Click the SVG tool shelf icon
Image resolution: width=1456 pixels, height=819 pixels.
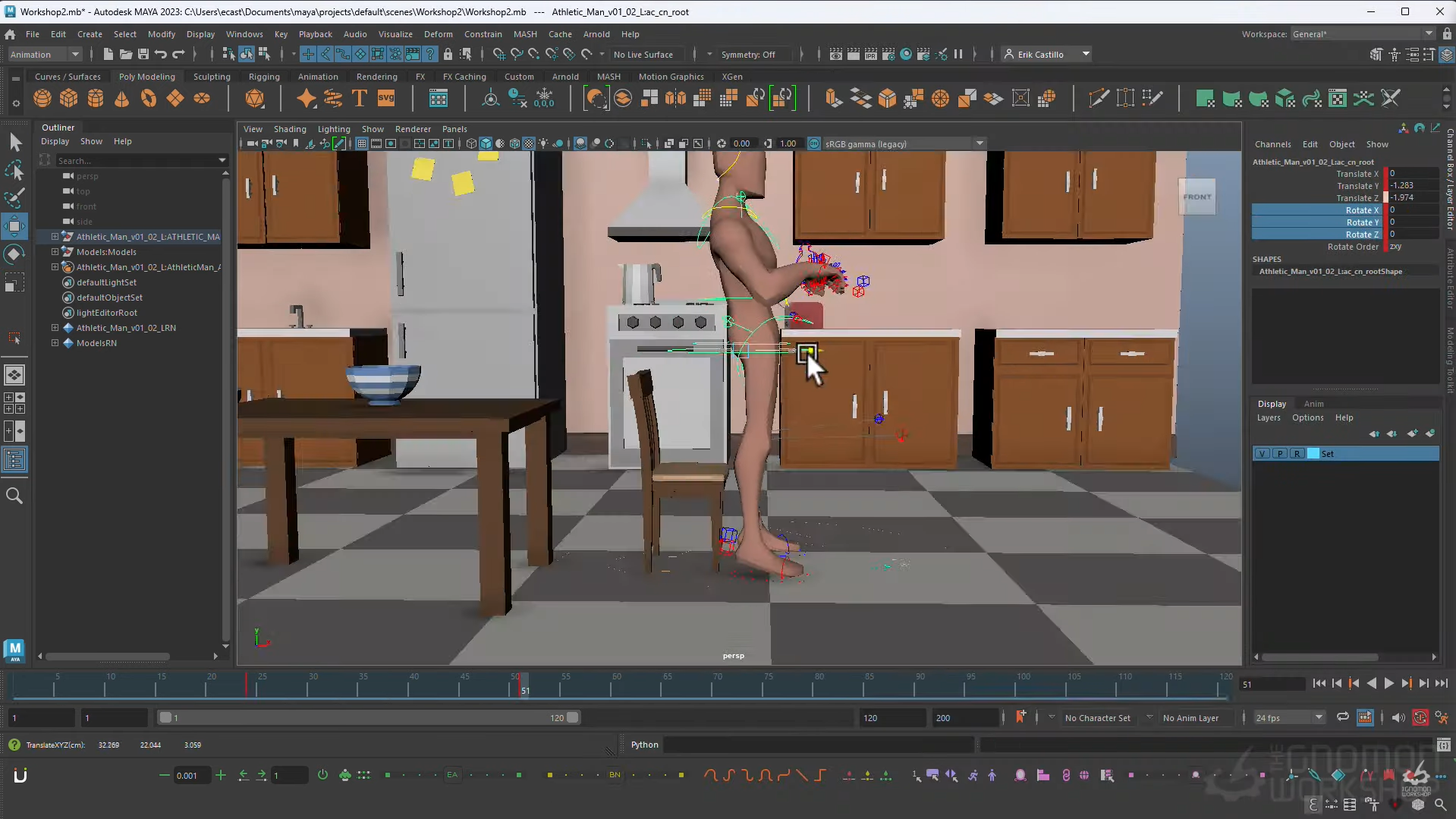pos(386,99)
